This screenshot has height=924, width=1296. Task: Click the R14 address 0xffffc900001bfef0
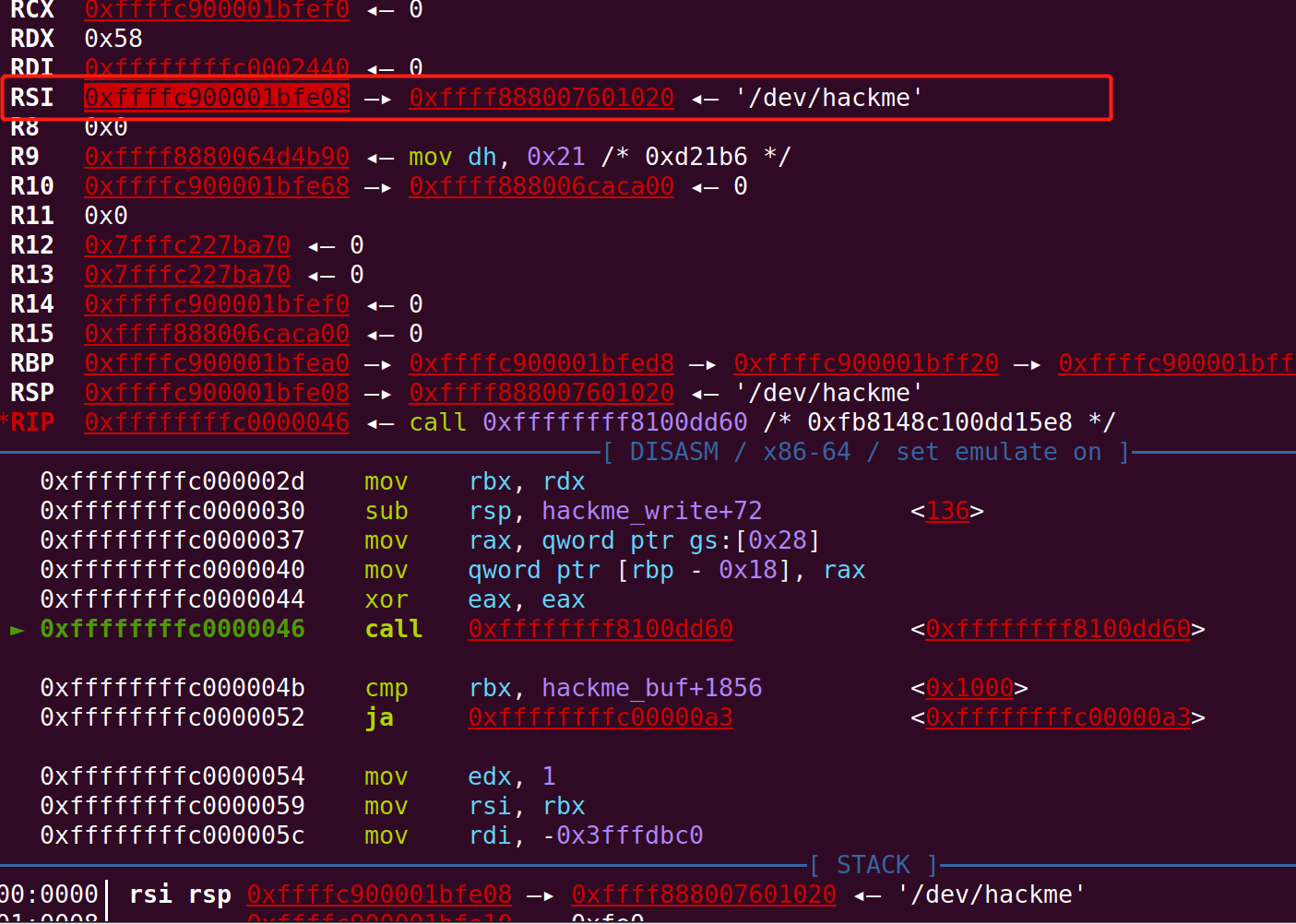point(217,304)
